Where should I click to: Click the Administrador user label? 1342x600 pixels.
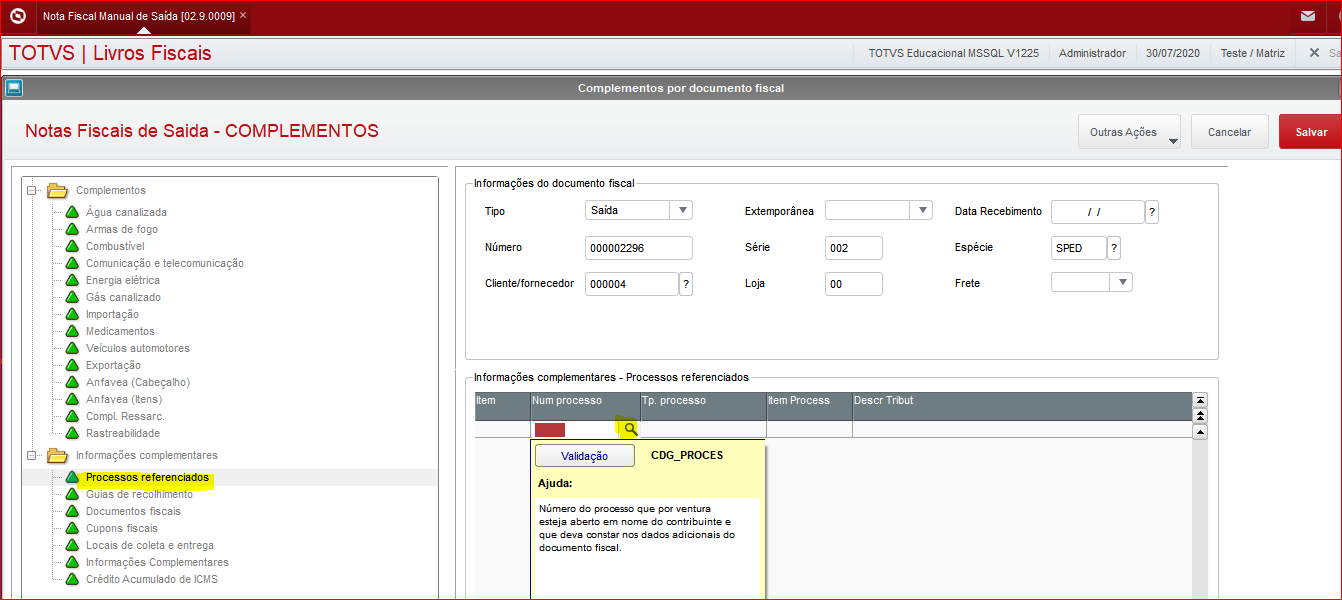point(1092,53)
